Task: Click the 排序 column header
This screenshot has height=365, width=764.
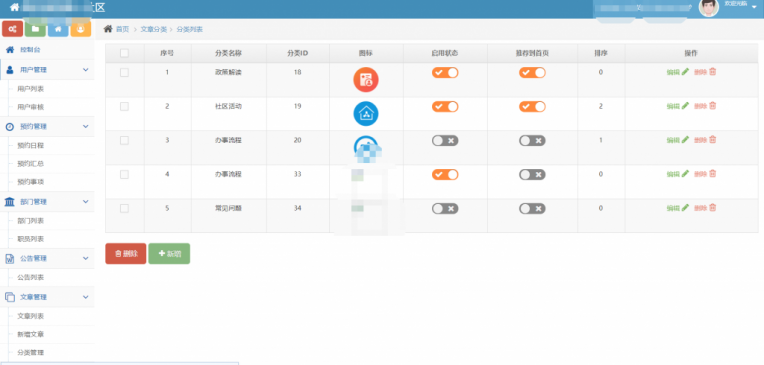Action: (600, 53)
